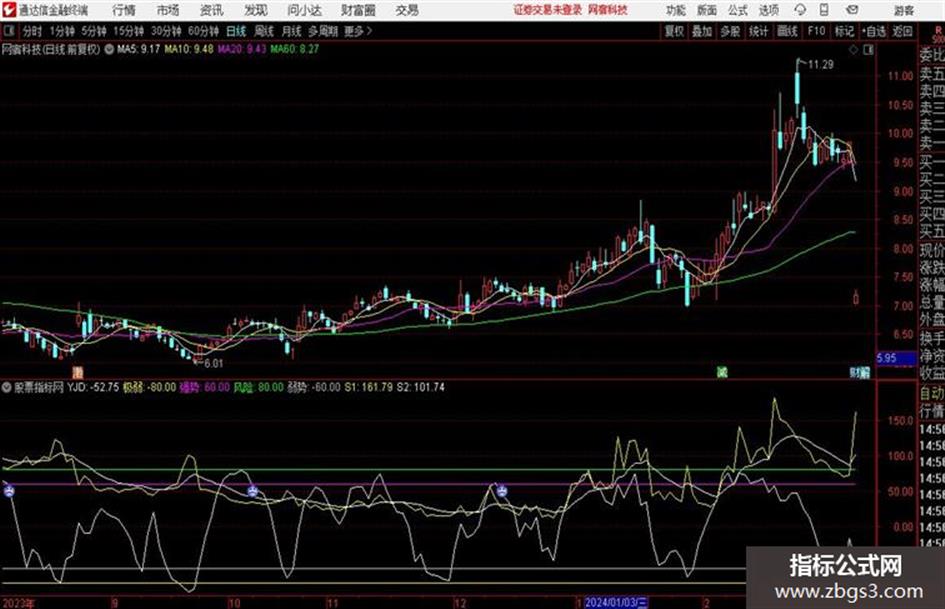Select the 日线 daily period tab

click(236, 31)
